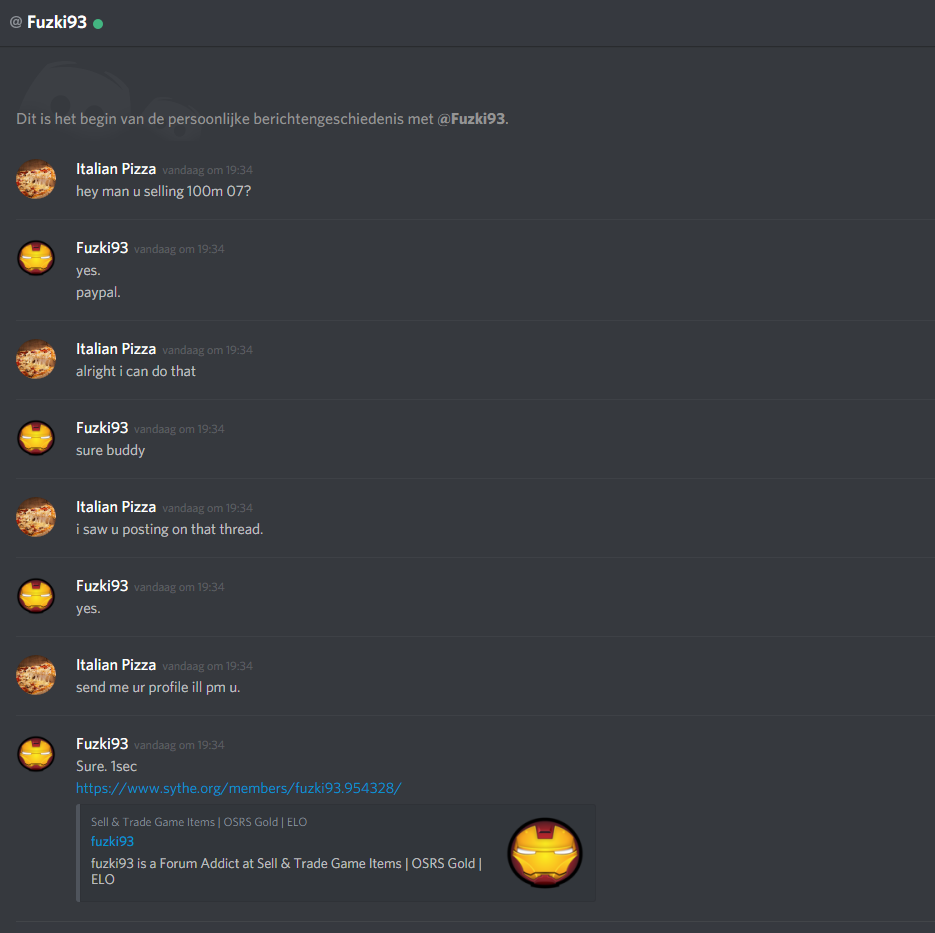Click the fuzki93 embed title link
This screenshot has width=935, height=933.
(x=112, y=841)
